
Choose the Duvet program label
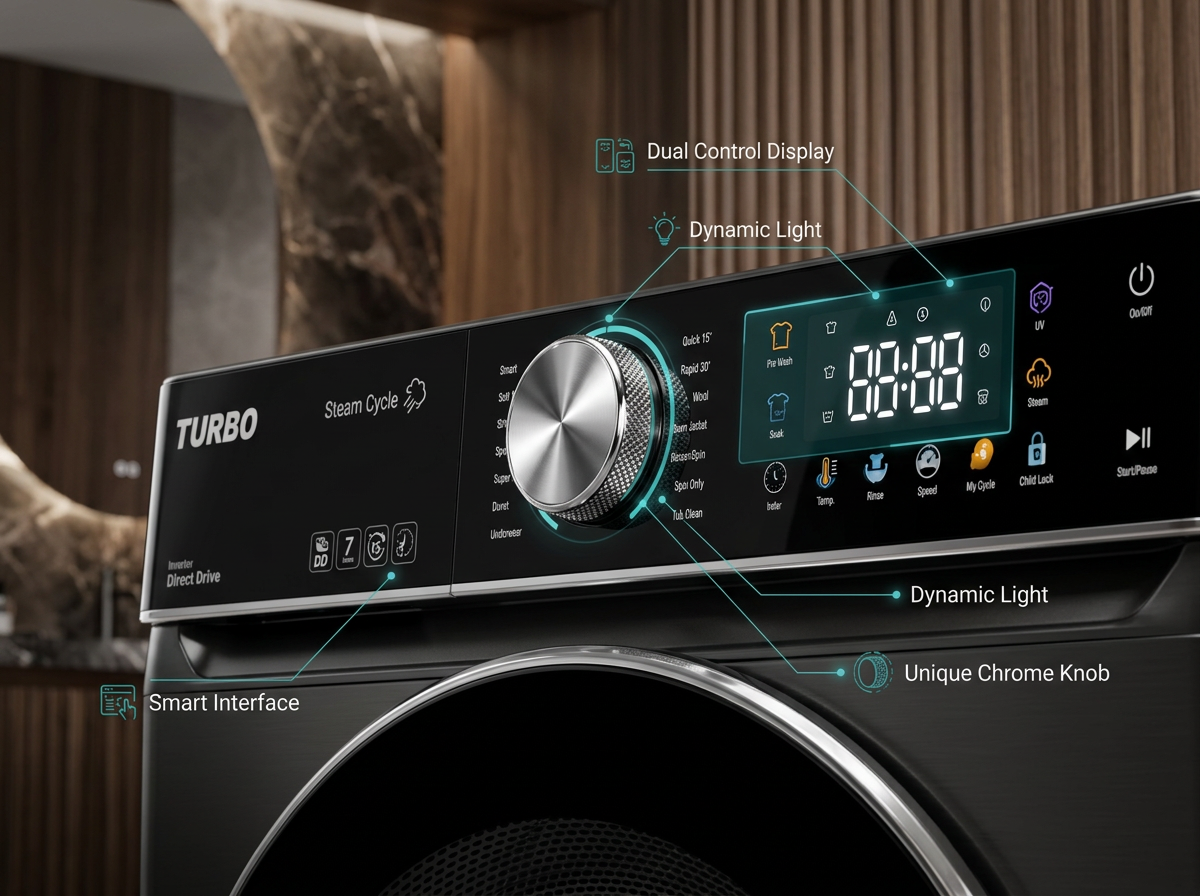tap(500, 507)
